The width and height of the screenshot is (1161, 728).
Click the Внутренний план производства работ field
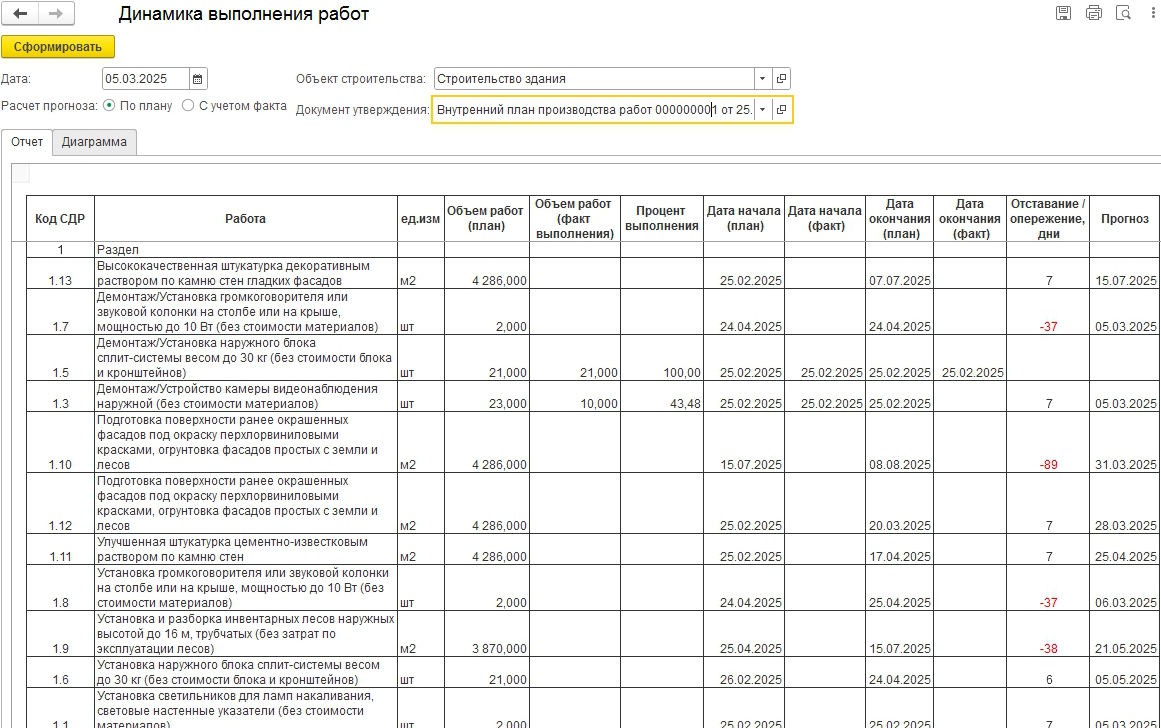[594, 110]
